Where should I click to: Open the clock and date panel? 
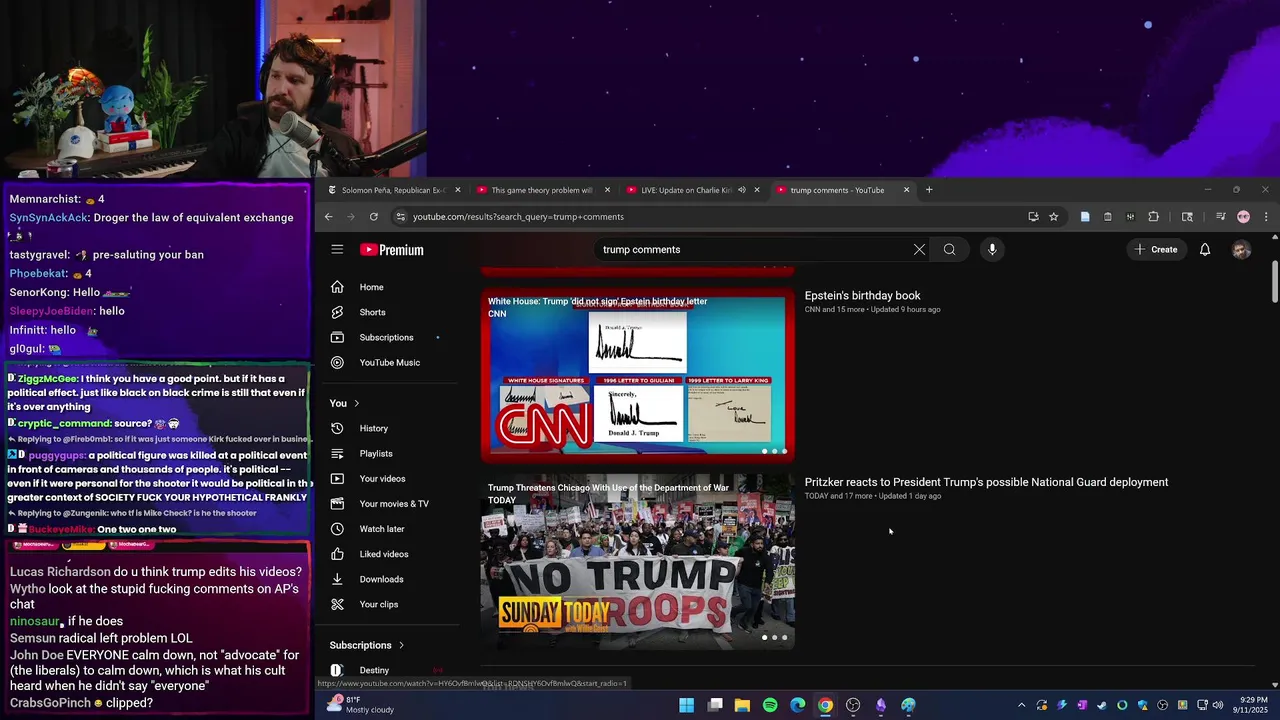(1253, 705)
